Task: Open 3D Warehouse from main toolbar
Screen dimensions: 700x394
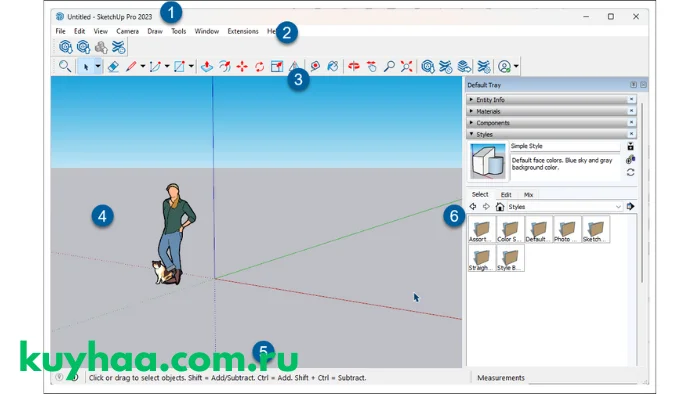Action: [x=428, y=66]
